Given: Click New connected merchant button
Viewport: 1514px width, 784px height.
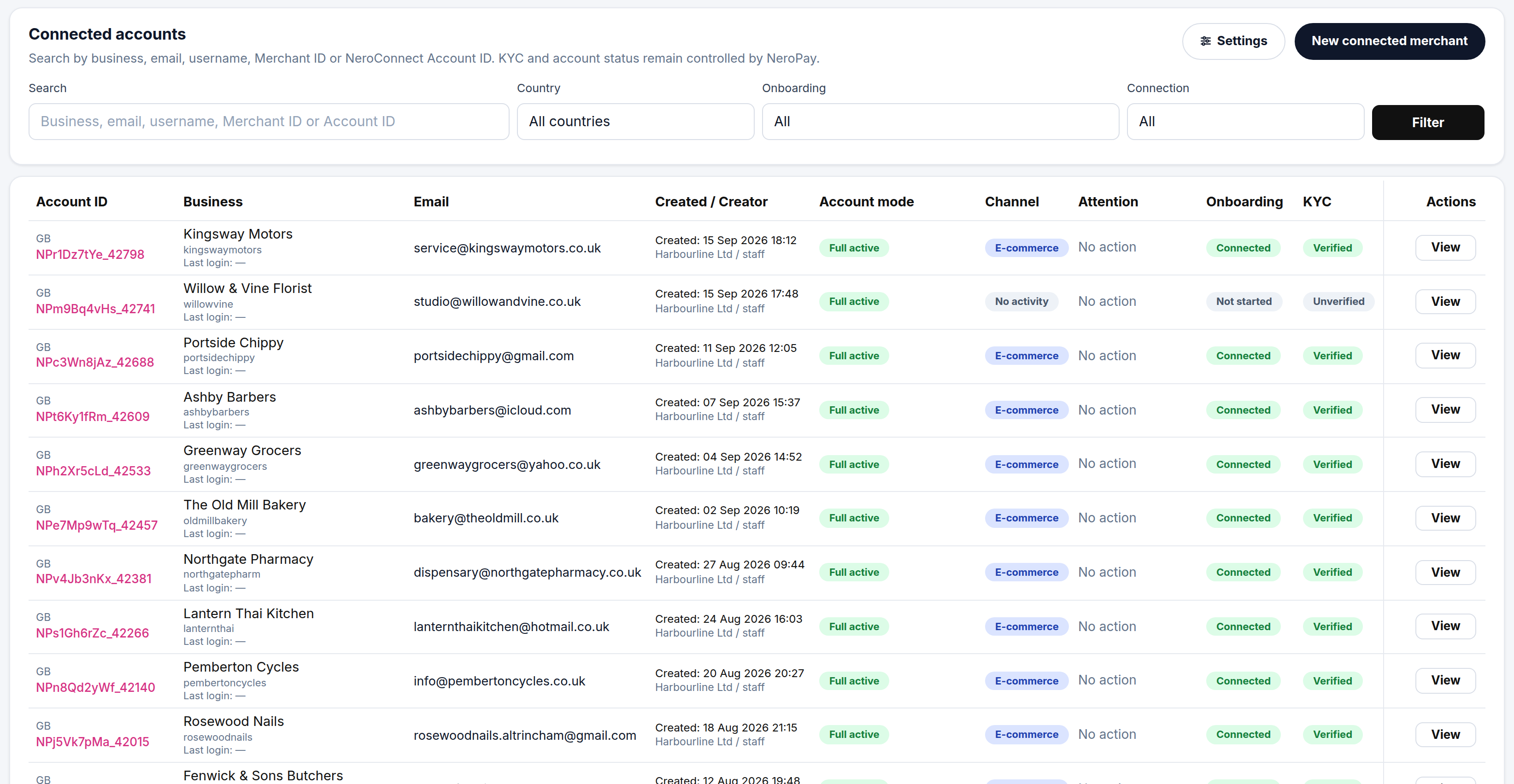Looking at the screenshot, I should click(1390, 41).
